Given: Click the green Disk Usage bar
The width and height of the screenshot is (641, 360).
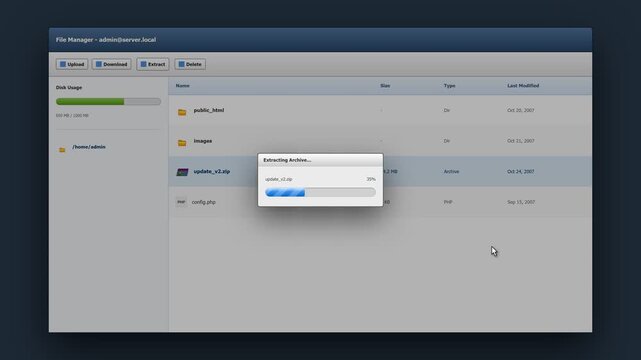Looking at the screenshot, I should click(x=108, y=101).
